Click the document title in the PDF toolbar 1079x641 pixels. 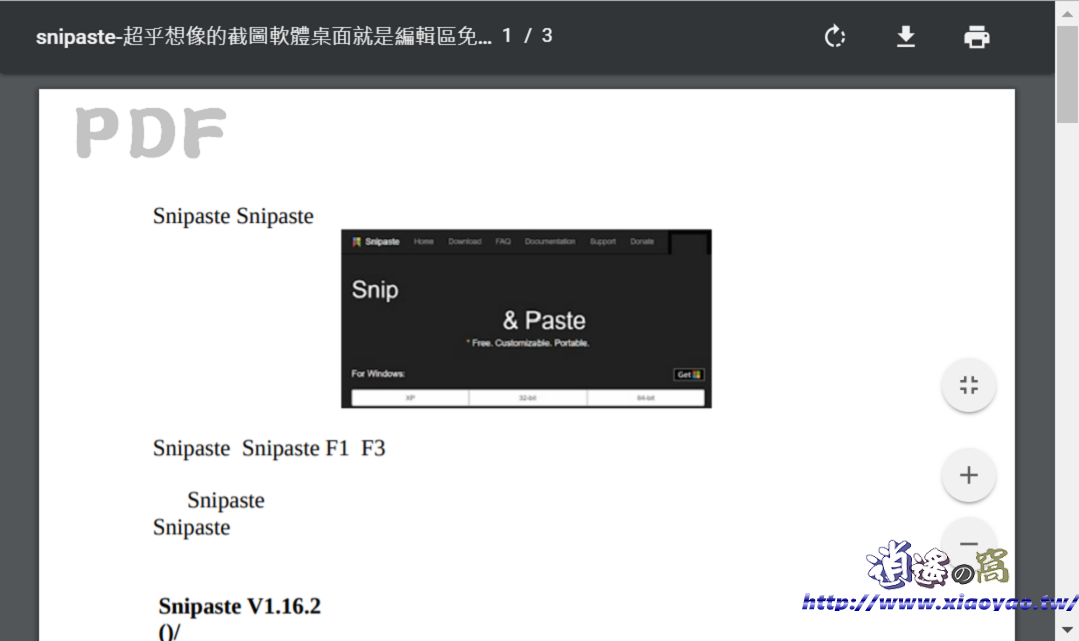pyautogui.click(x=264, y=36)
